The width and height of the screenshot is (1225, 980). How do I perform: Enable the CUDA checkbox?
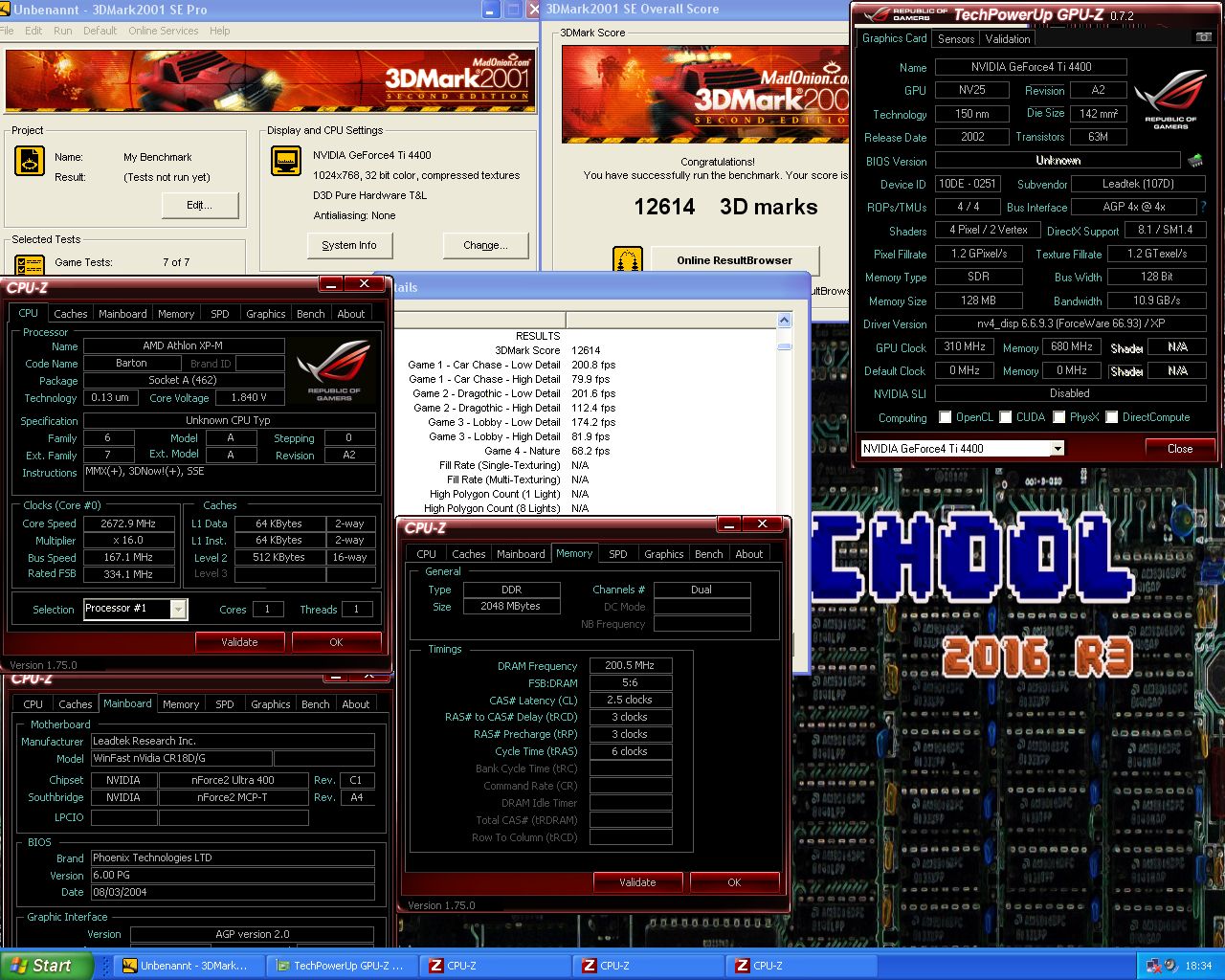click(x=1006, y=417)
